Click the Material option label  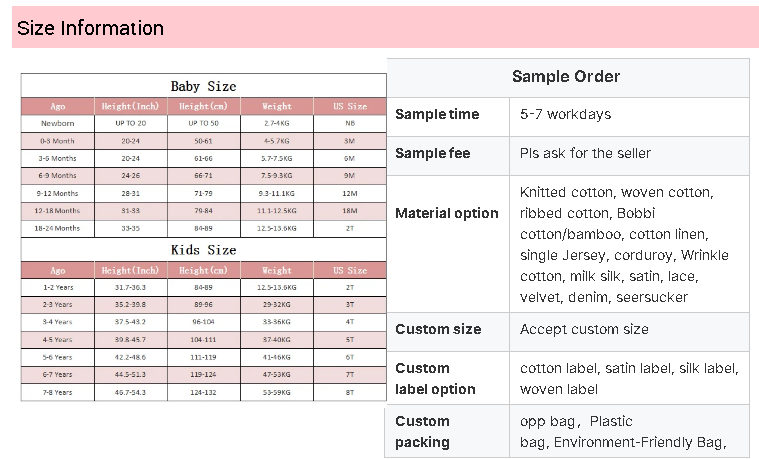tap(447, 214)
